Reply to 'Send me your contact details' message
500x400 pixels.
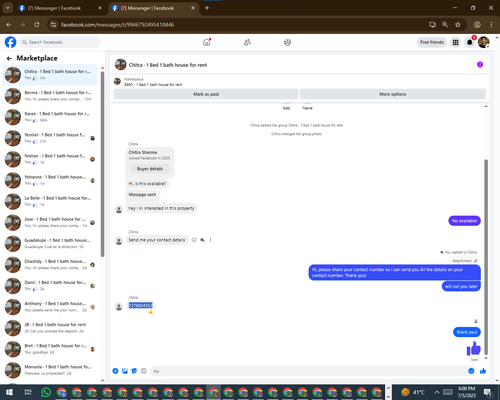202,240
